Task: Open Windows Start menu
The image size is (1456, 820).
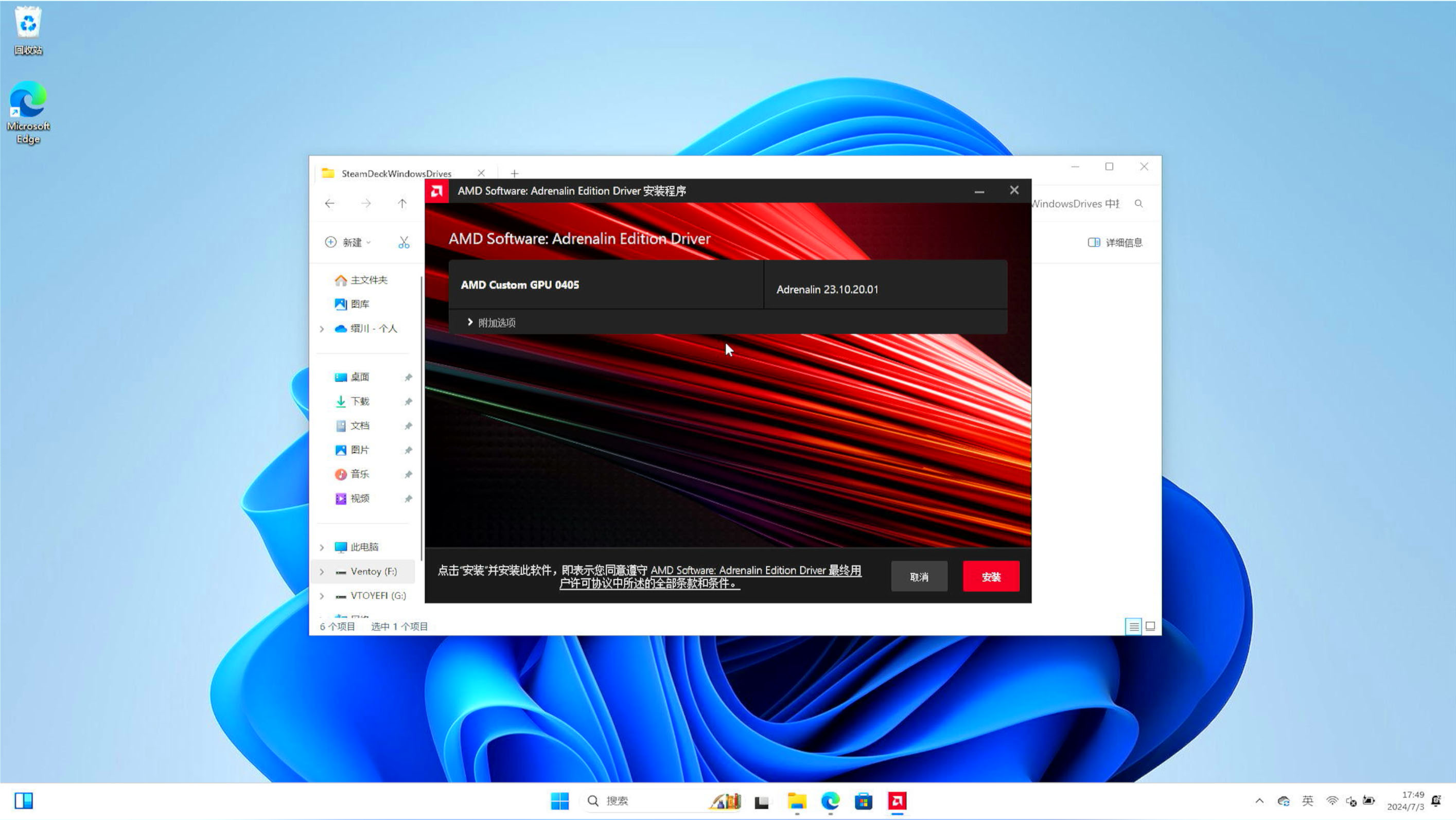Action: click(x=559, y=801)
